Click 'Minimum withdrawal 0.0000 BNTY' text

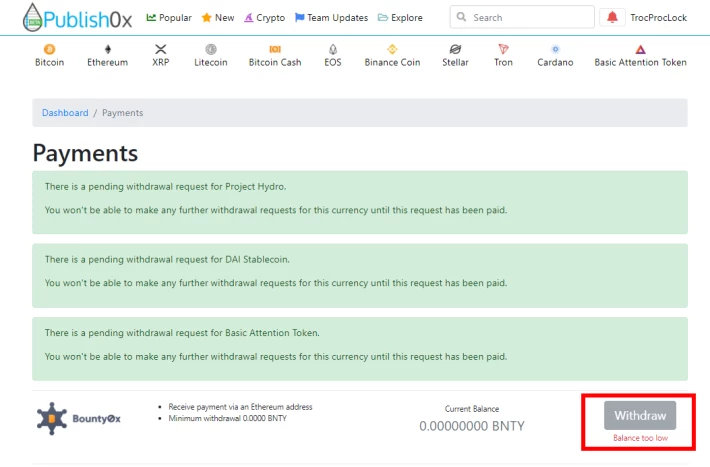coord(227,418)
